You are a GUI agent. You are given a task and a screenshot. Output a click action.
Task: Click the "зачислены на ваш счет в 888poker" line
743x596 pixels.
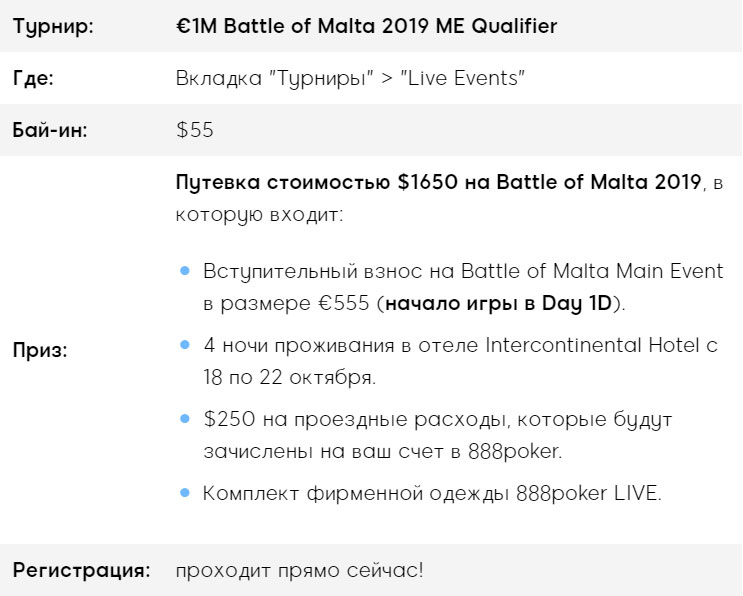click(x=380, y=451)
